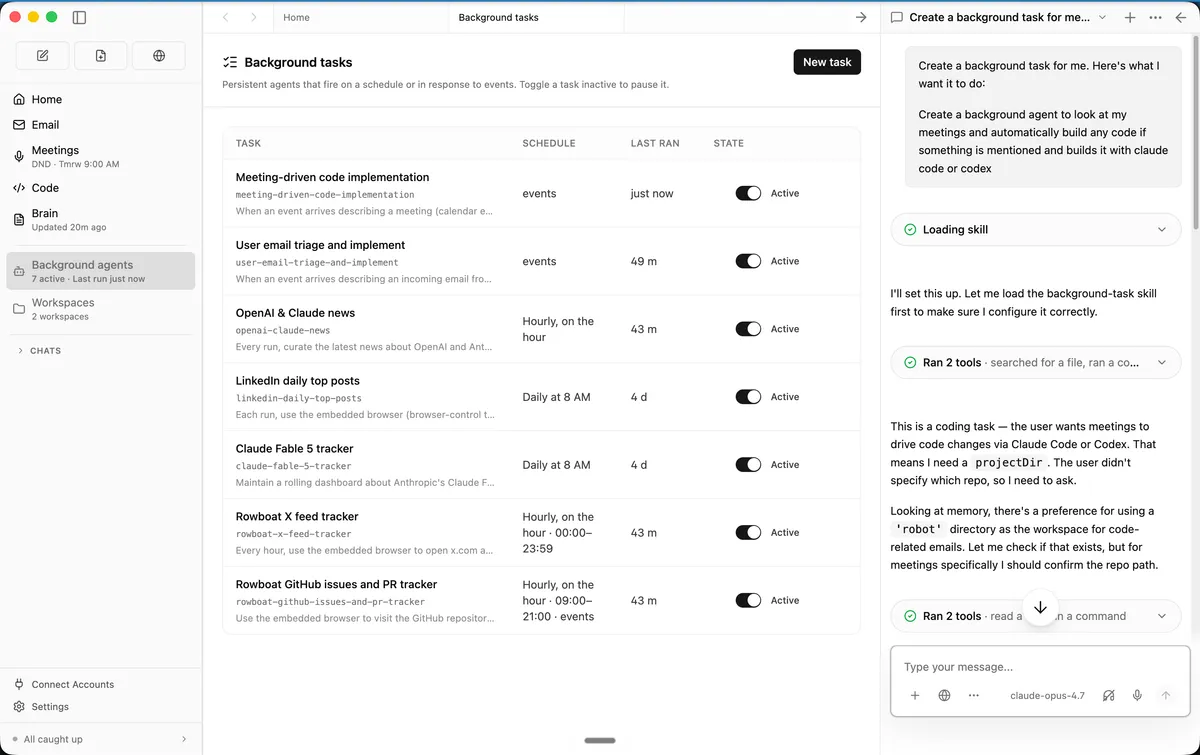
Task: Click the new chat compose icon
Action: (42, 56)
